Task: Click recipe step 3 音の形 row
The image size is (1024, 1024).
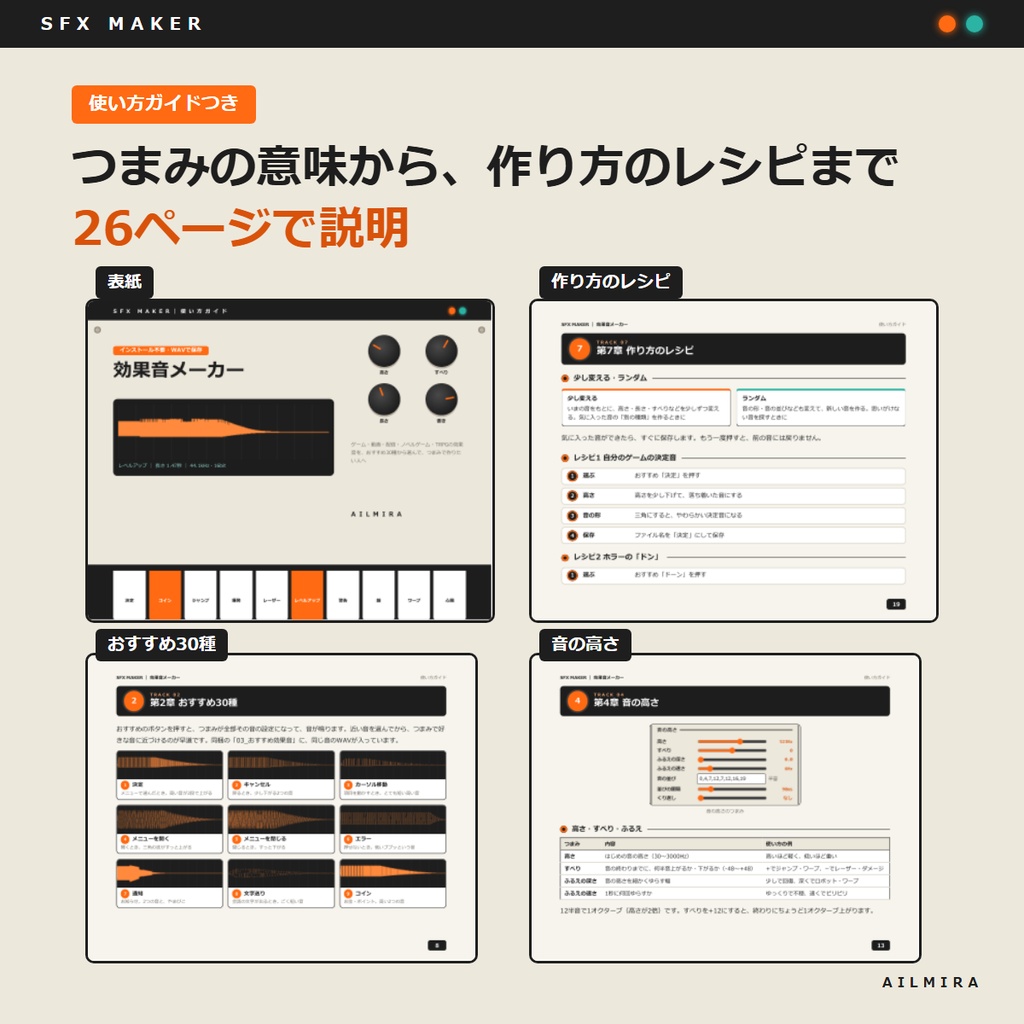Action: [x=733, y=515]
